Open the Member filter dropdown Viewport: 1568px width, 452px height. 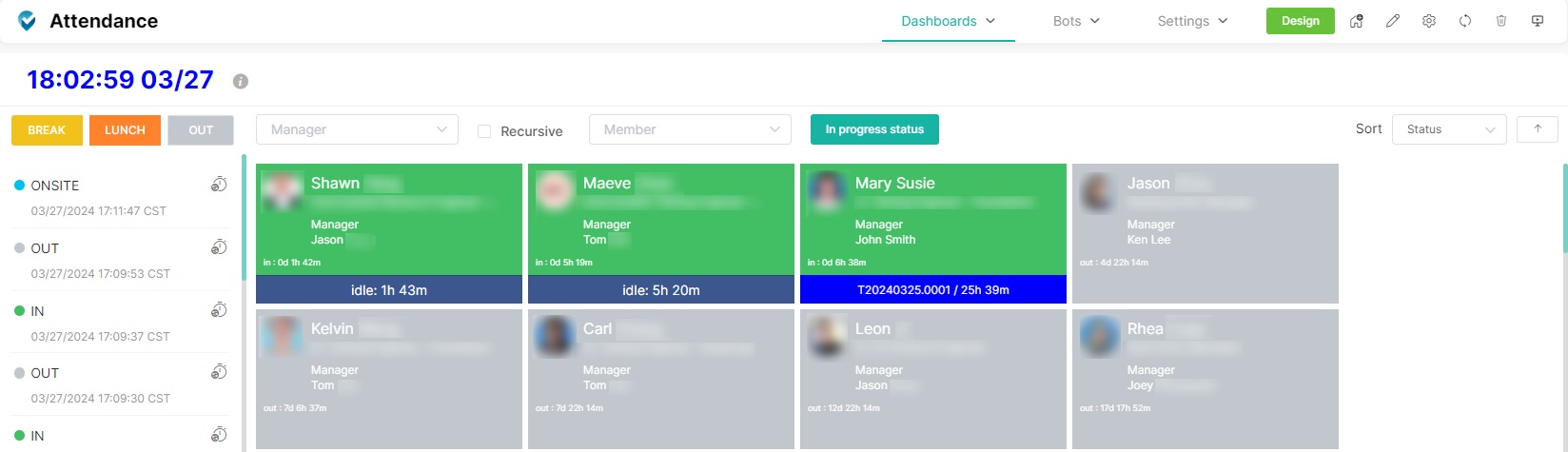pos(690,129)
